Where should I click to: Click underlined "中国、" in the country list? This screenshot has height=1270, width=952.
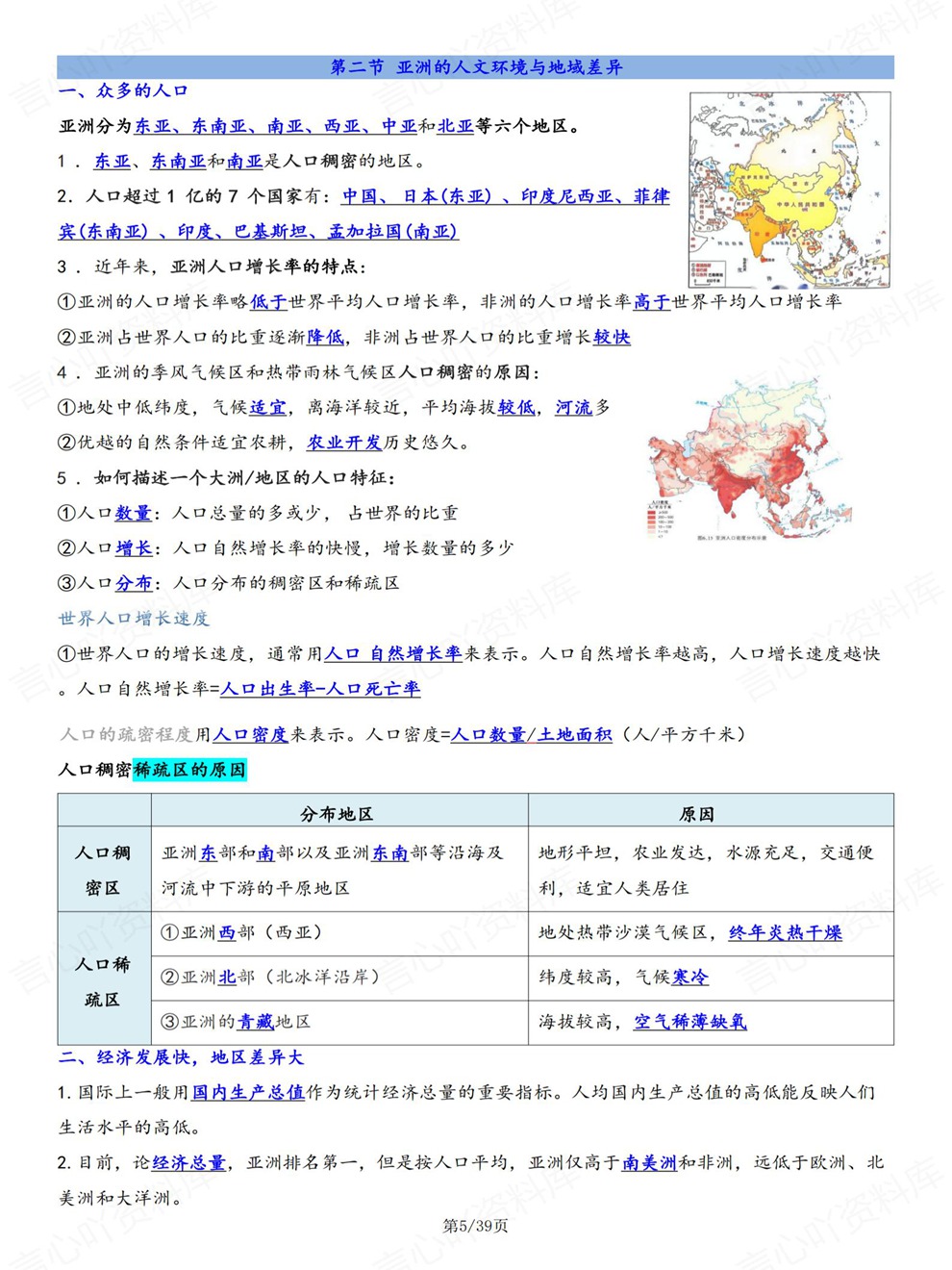[x=366, y=196]
